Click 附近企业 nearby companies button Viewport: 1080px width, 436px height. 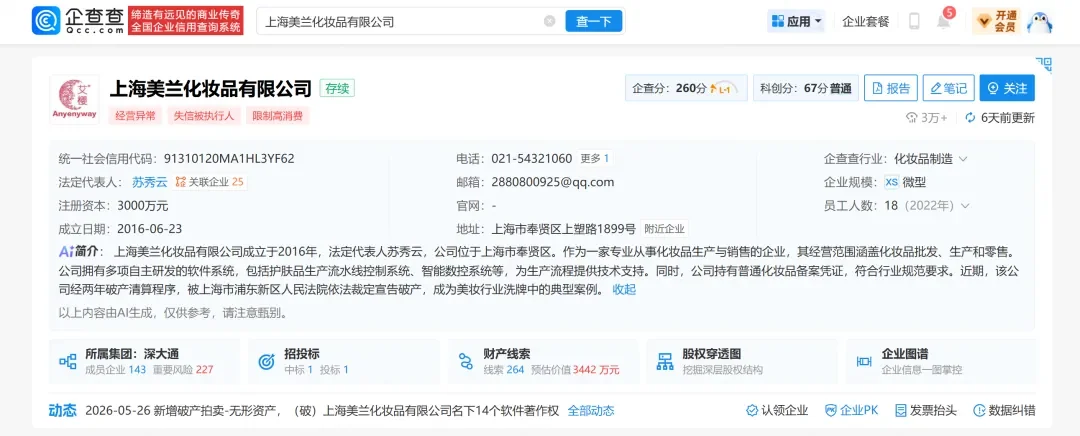664,229
